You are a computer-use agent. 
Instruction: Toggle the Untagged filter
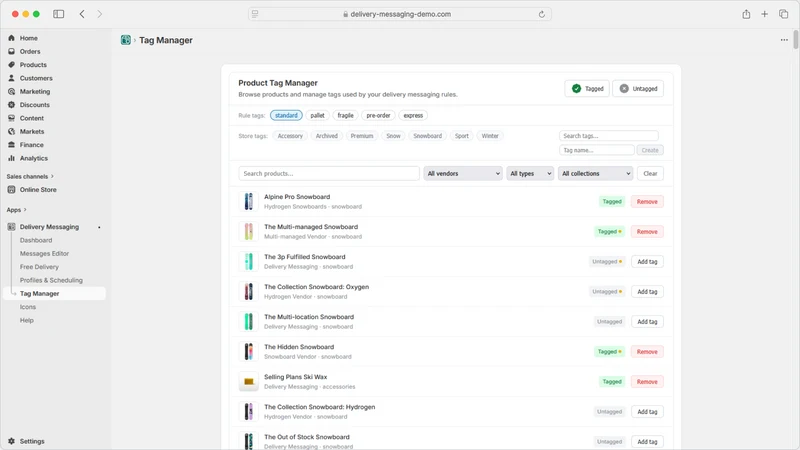click(x=638, y=88)
